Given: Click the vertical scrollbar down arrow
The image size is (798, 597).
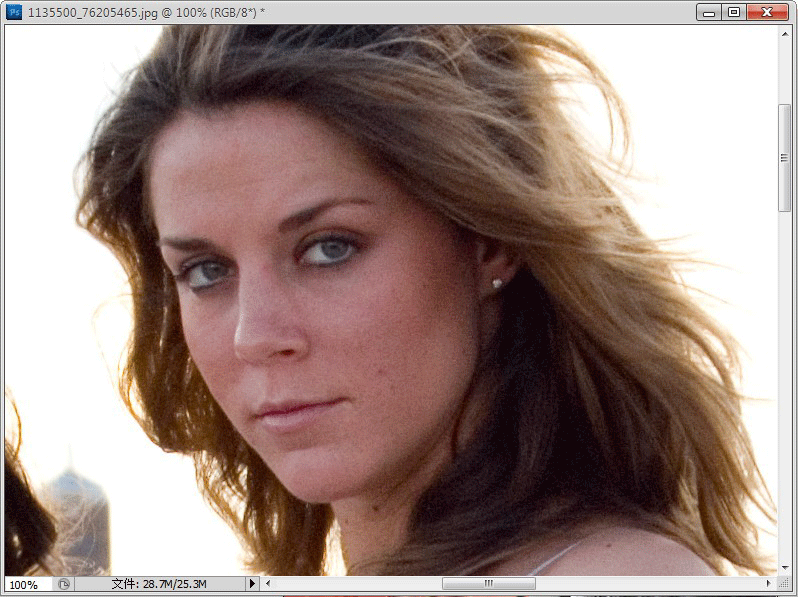Looking at the screenshot, I should pos(785,568).
